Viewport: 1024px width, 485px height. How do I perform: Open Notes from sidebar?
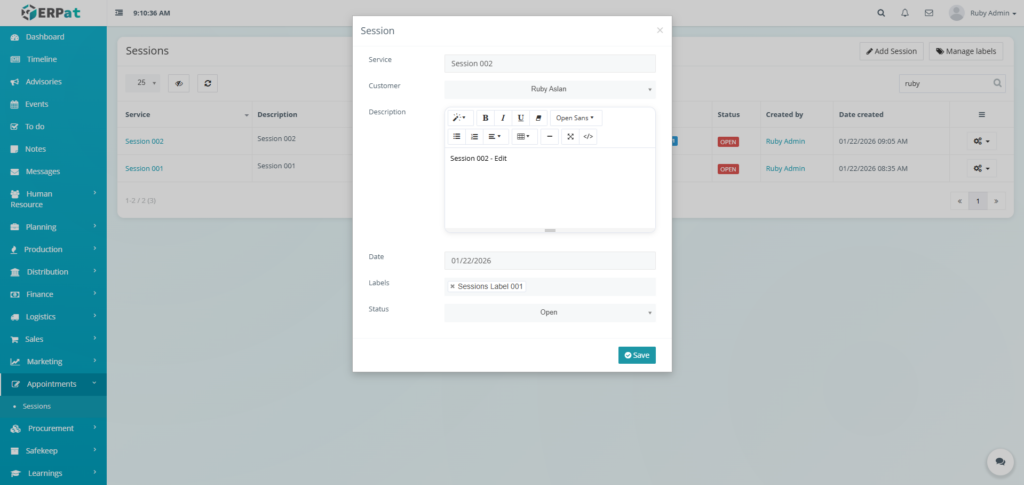(x=54, y=149)
